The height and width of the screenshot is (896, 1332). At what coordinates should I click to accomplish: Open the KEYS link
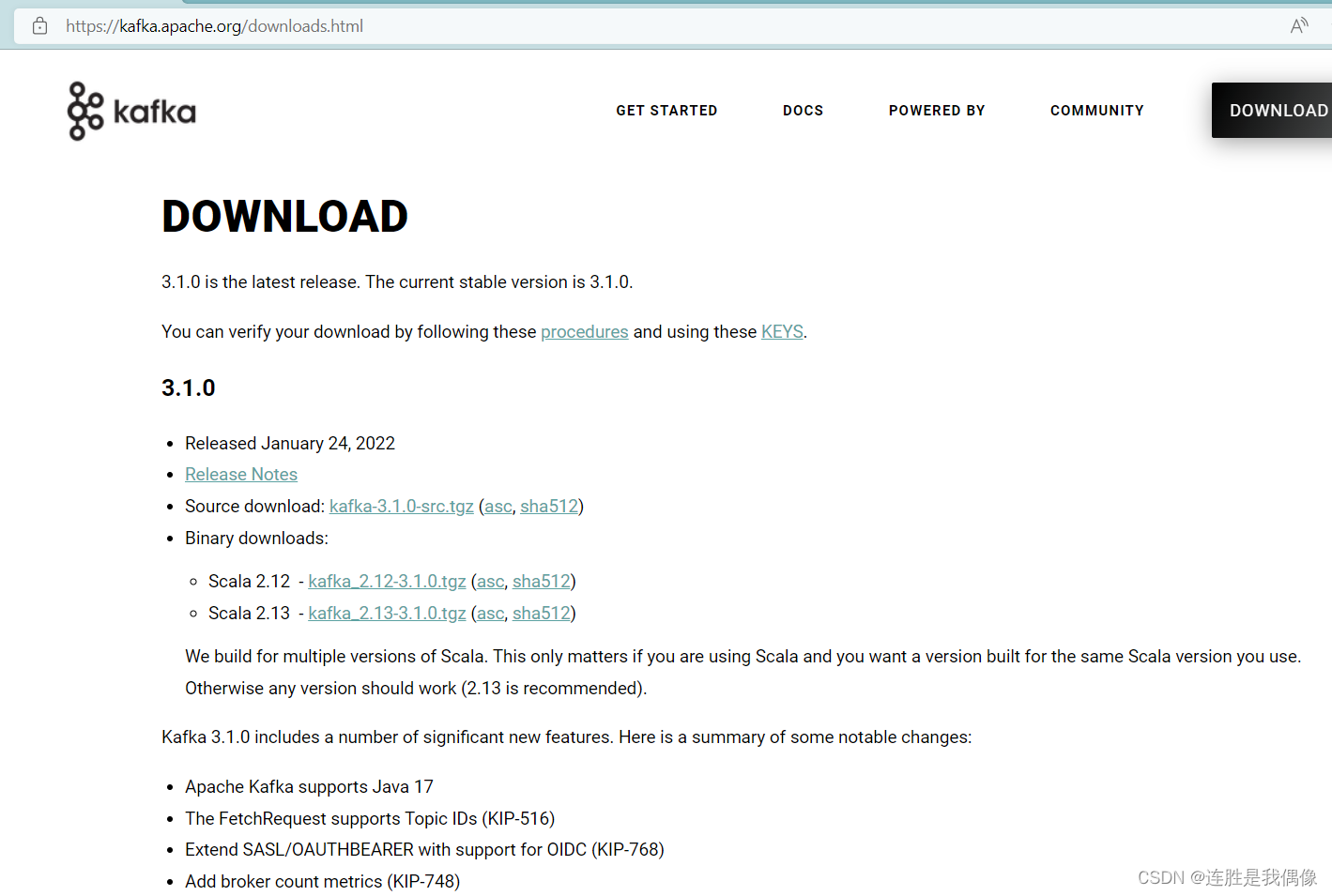pyautogui.click(x=782, y=332)
